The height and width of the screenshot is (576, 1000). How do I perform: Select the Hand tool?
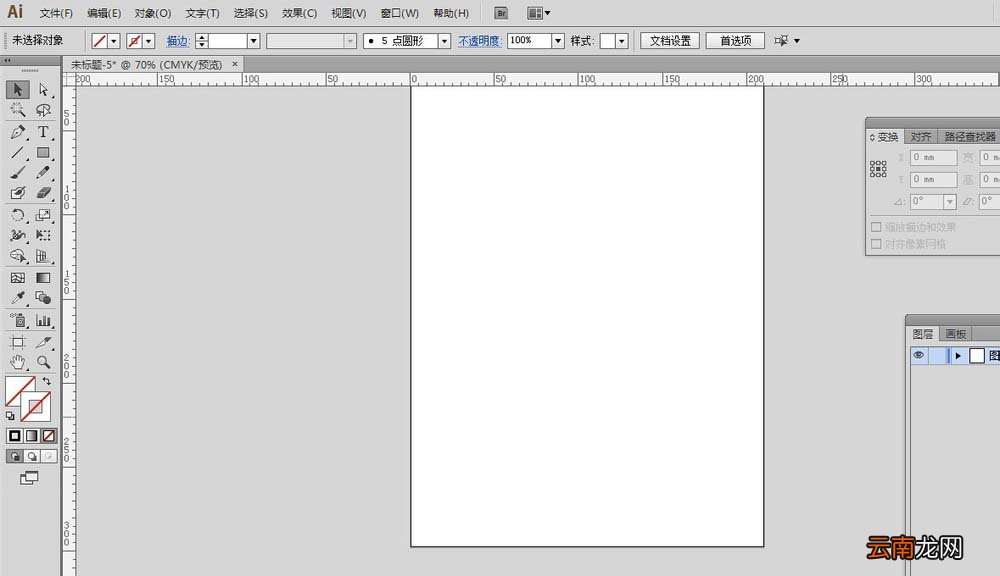pyautogui.click(x=18, y=362)
